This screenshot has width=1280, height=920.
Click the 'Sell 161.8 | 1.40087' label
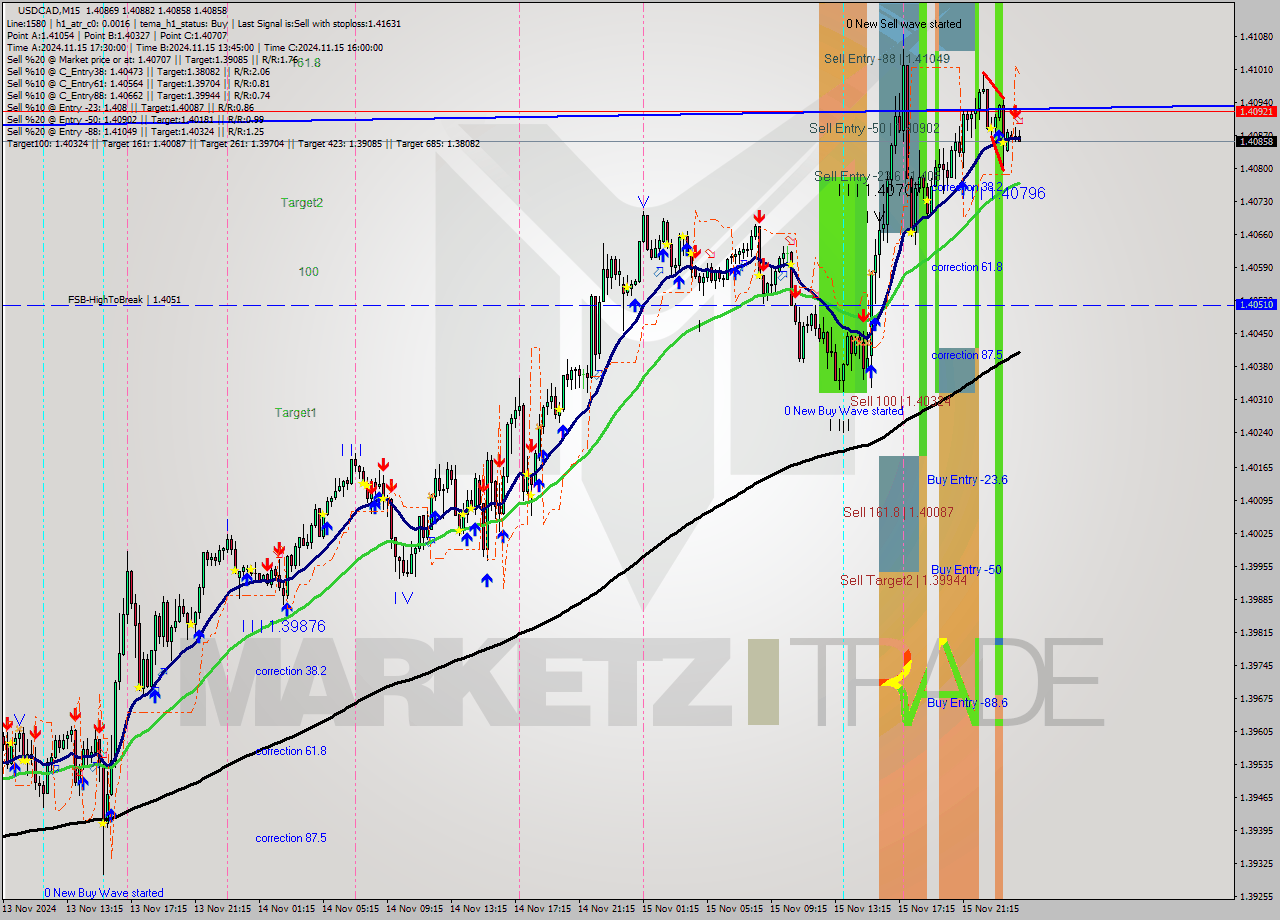tap(897, 512)
